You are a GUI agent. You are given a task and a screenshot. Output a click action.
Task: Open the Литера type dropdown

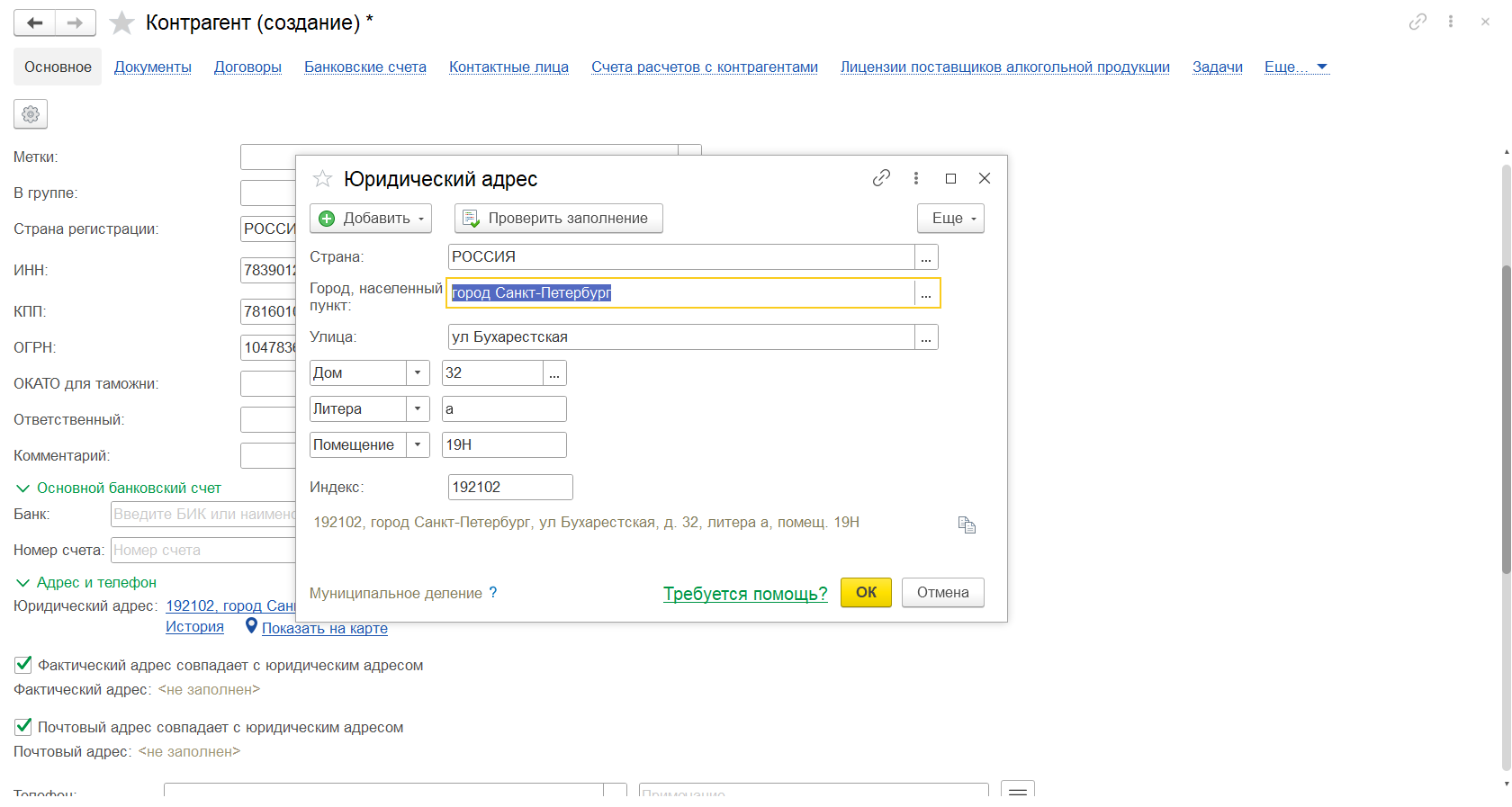point(418,408)
